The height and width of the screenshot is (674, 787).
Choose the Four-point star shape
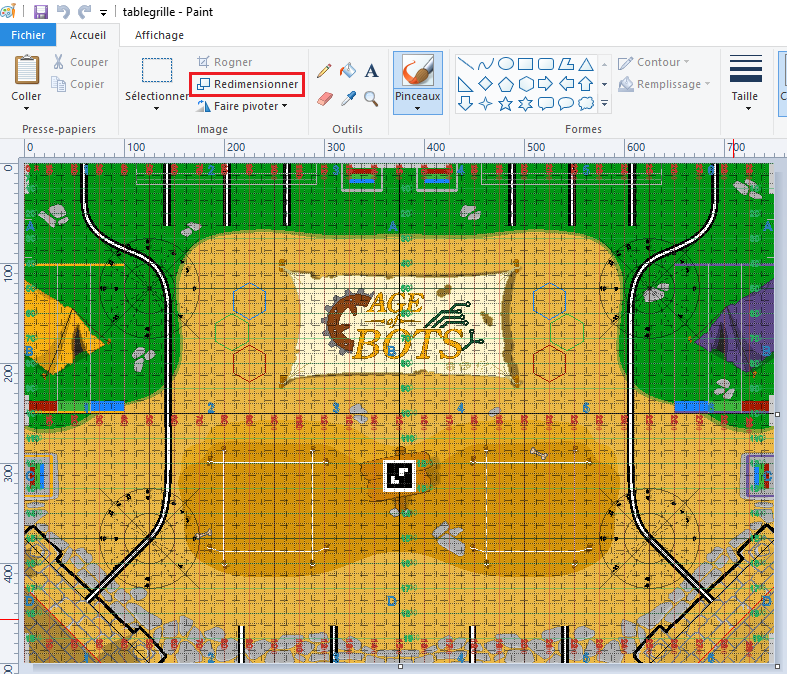tap(485, 103)
